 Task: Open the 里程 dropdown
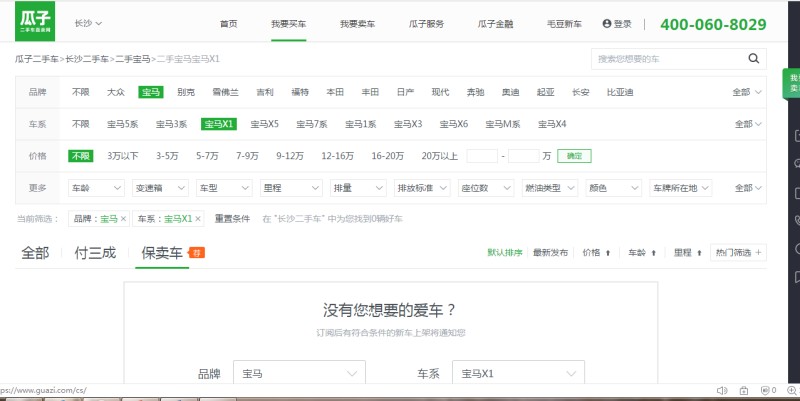pyautogui.click(x=291, y=188)
